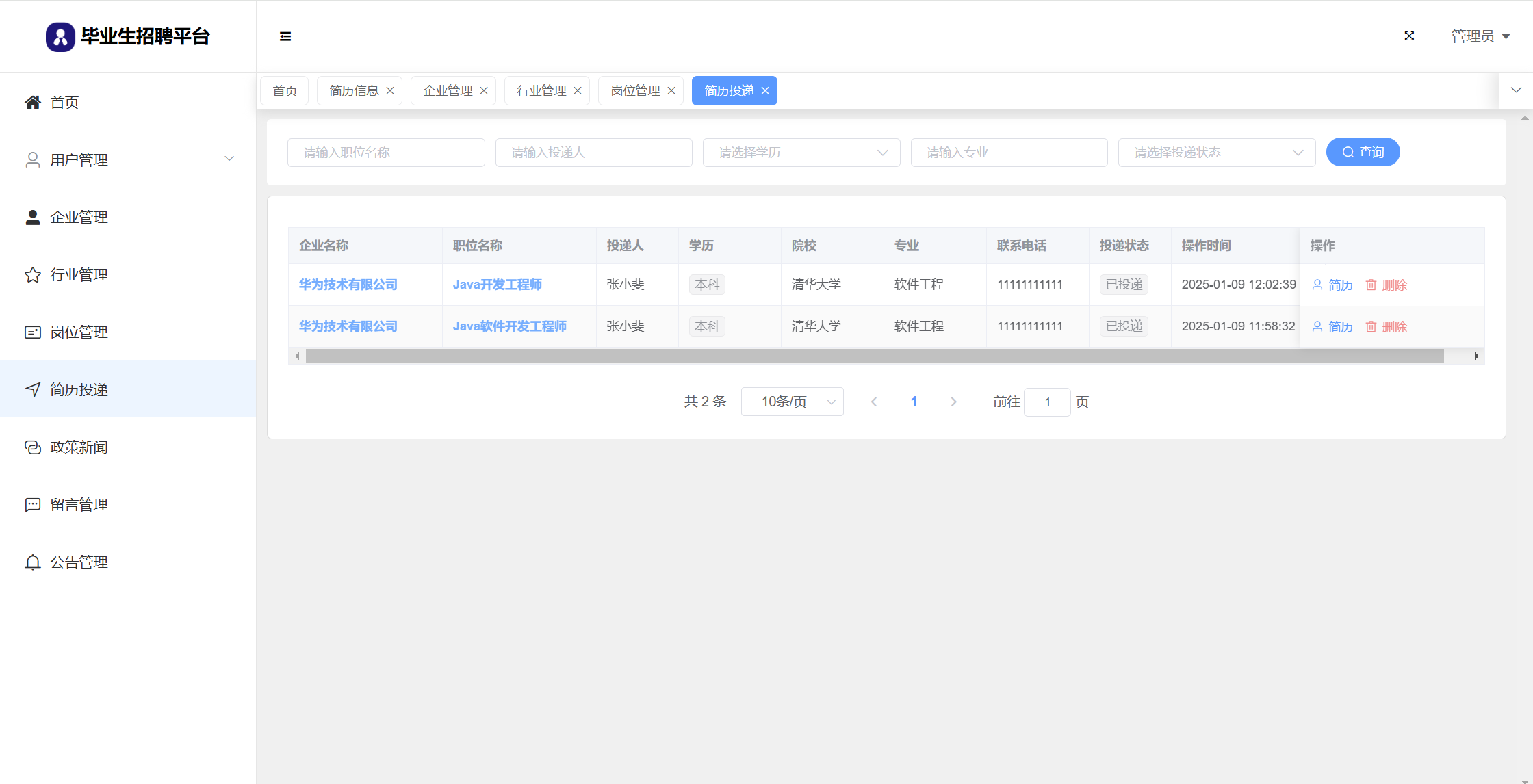Image resolution: width=1533 pixels, height=784 pixels.
Task: Open the 10条/页 page size selector
Action: (792, 402)
